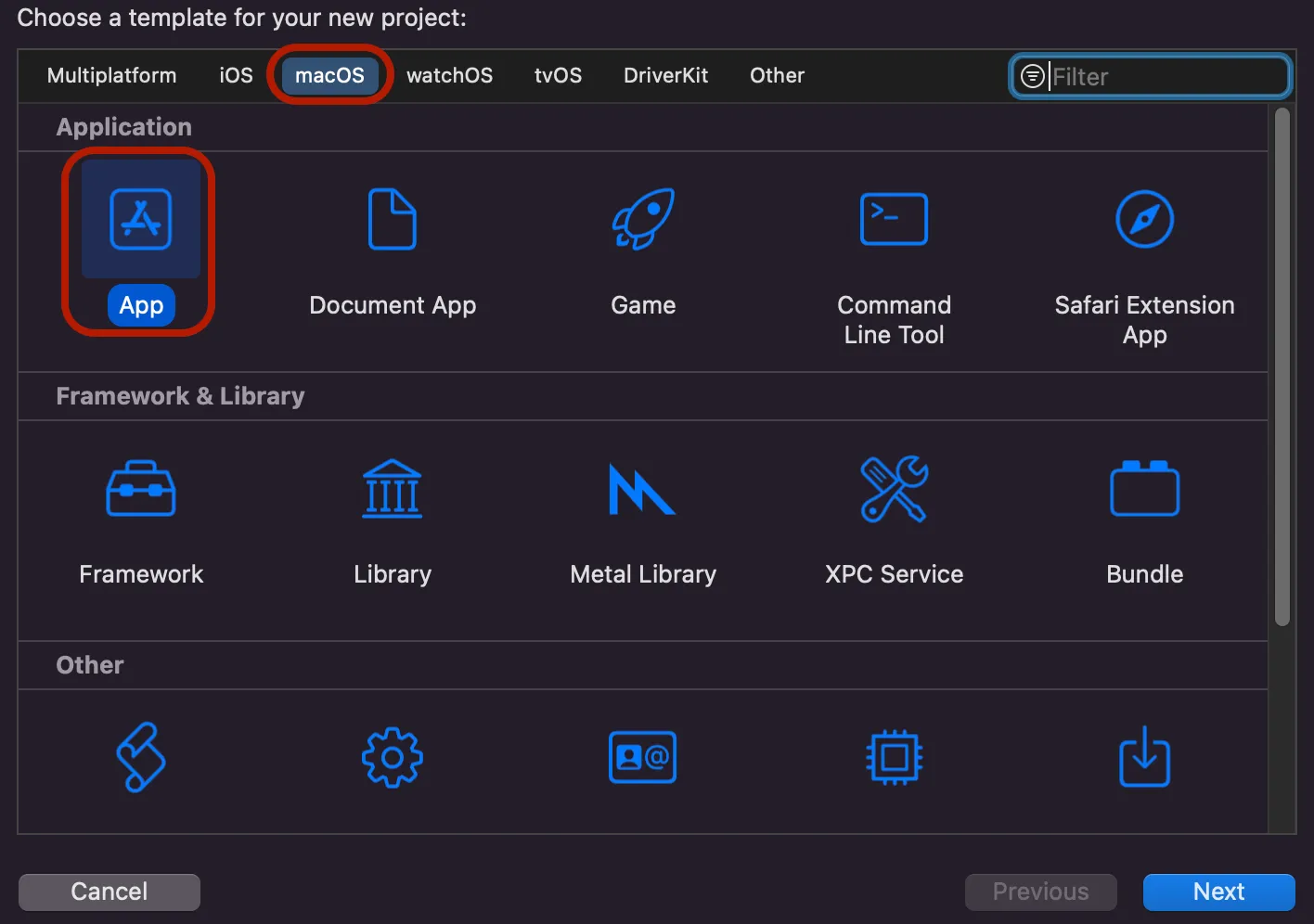
Task: Pick the Bundle template icon
Action: [x=1144, y=489]
